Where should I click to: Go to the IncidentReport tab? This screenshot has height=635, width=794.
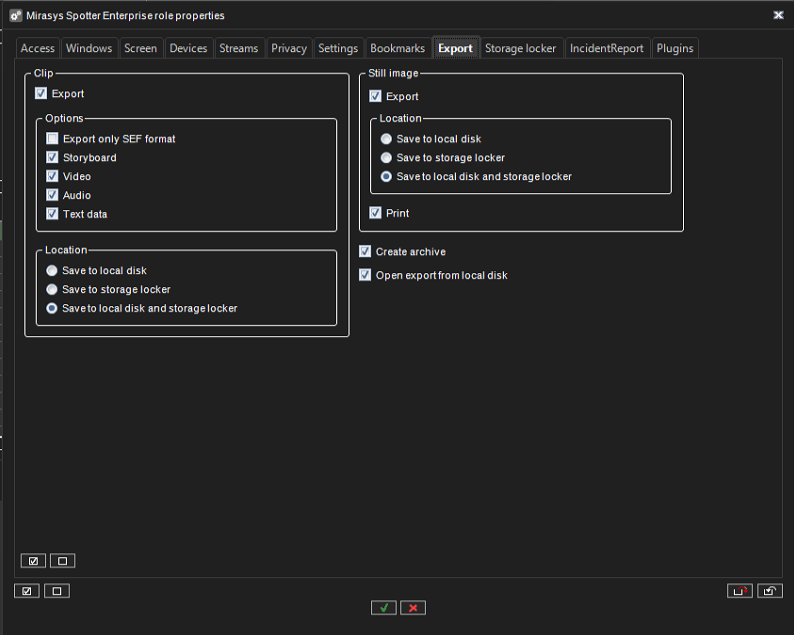607,48
